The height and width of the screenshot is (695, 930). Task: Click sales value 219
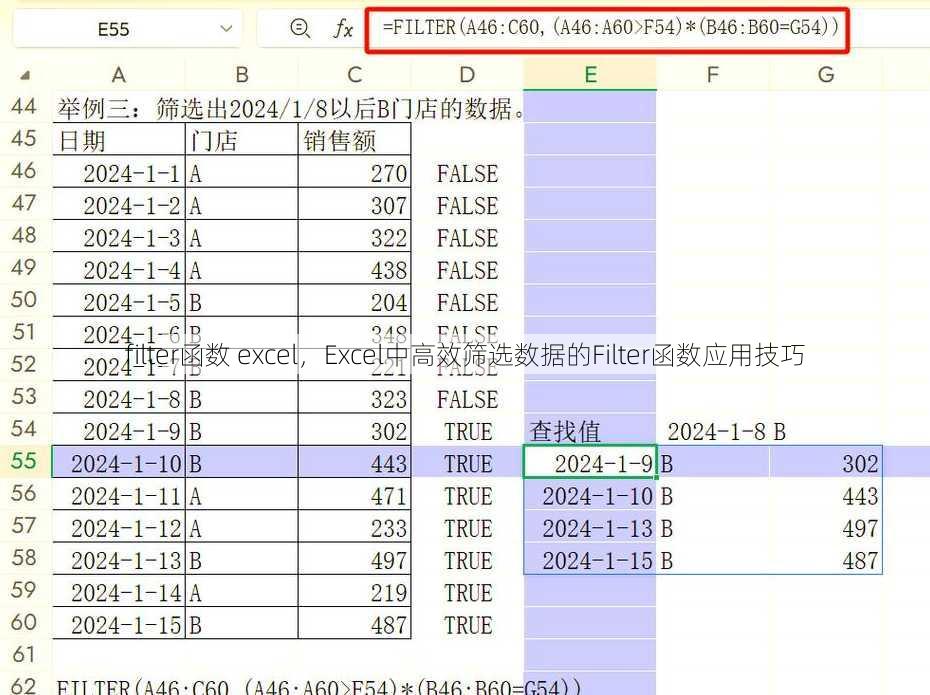354,591
